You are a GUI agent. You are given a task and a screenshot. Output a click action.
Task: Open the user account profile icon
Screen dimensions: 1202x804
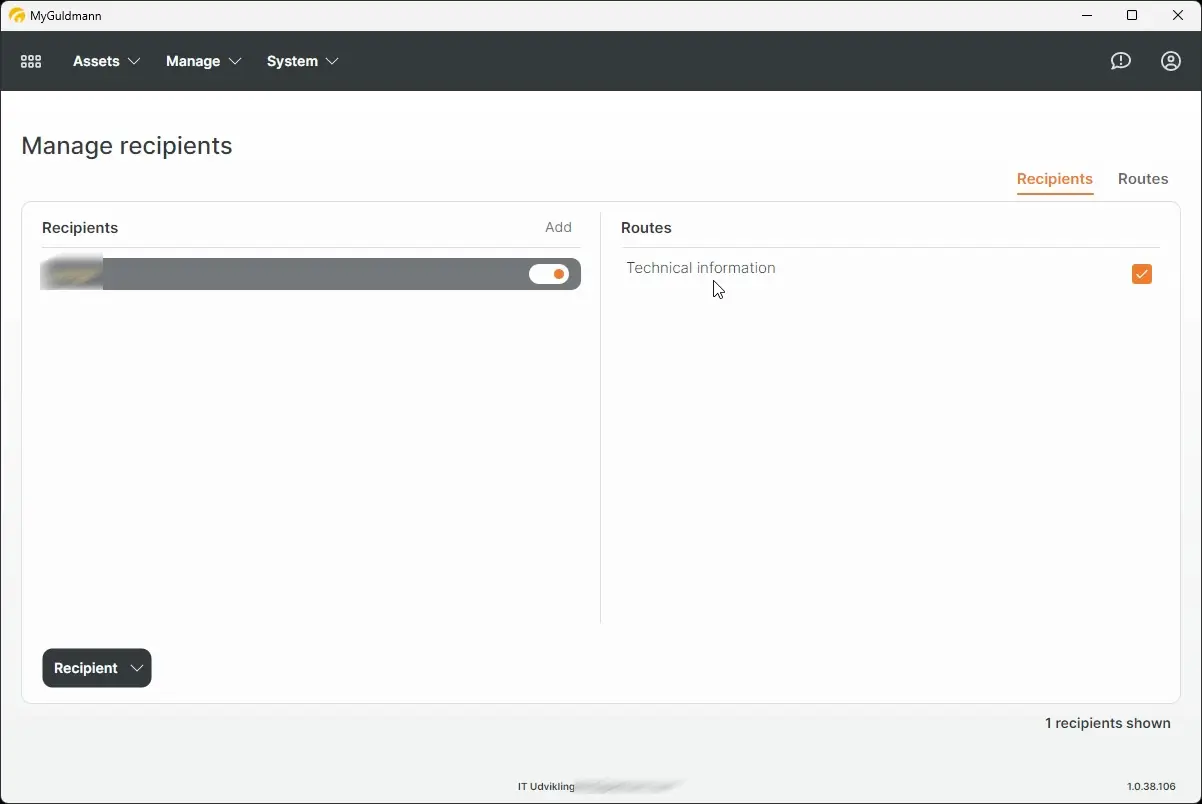pos(1170,61)
